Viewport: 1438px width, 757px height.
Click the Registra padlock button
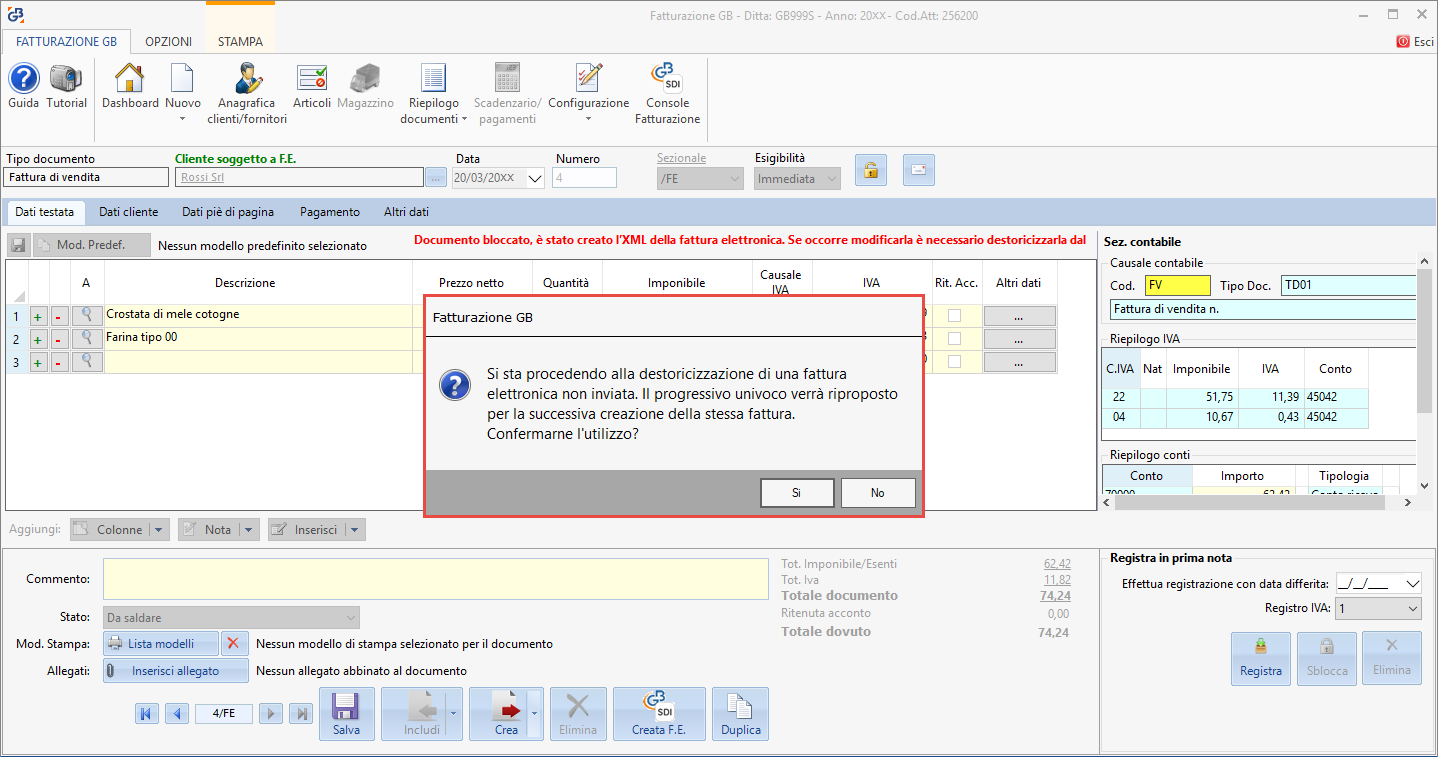coord(1261,659)
